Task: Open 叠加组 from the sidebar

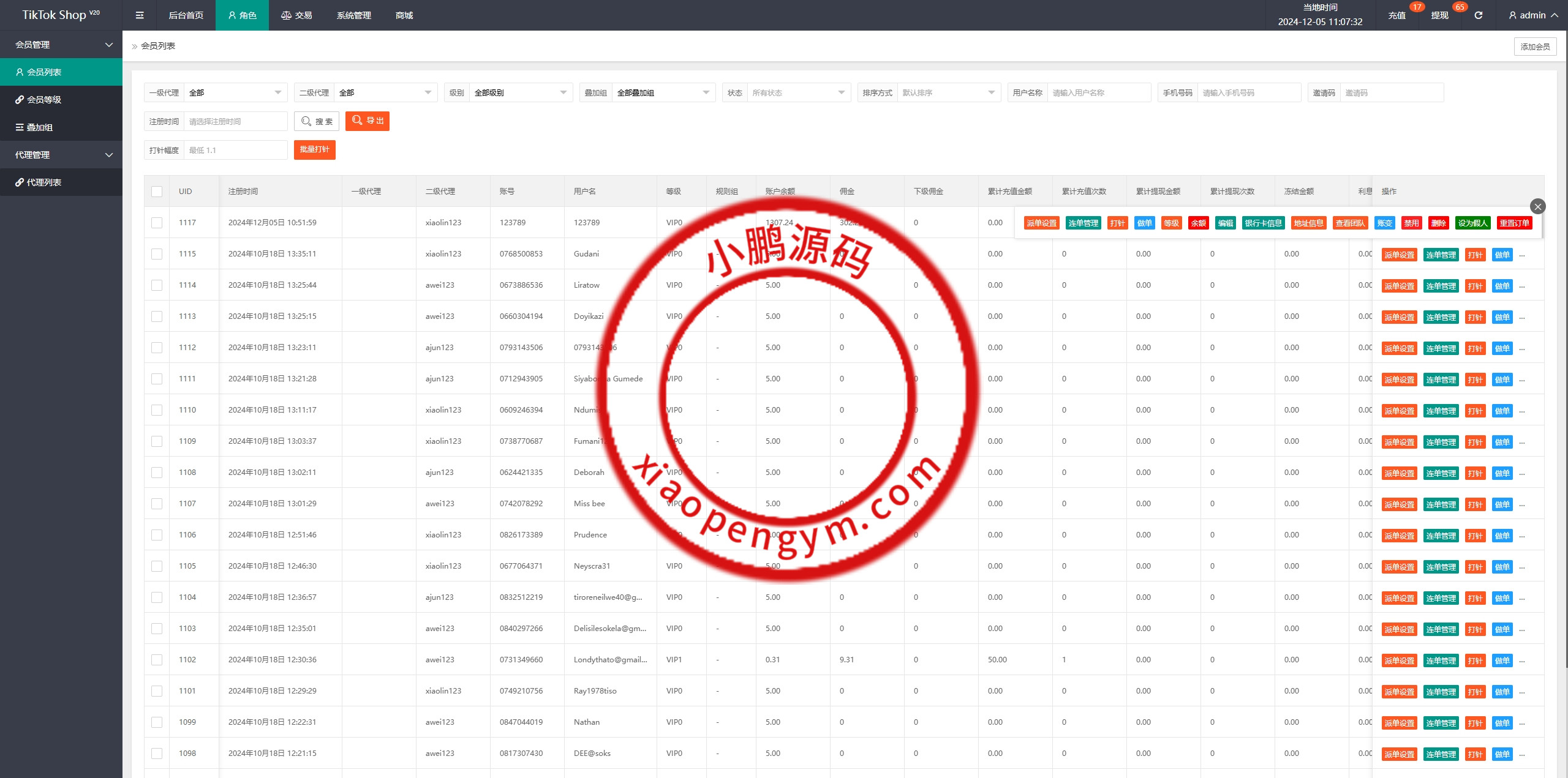Action: tap(39, 127)
